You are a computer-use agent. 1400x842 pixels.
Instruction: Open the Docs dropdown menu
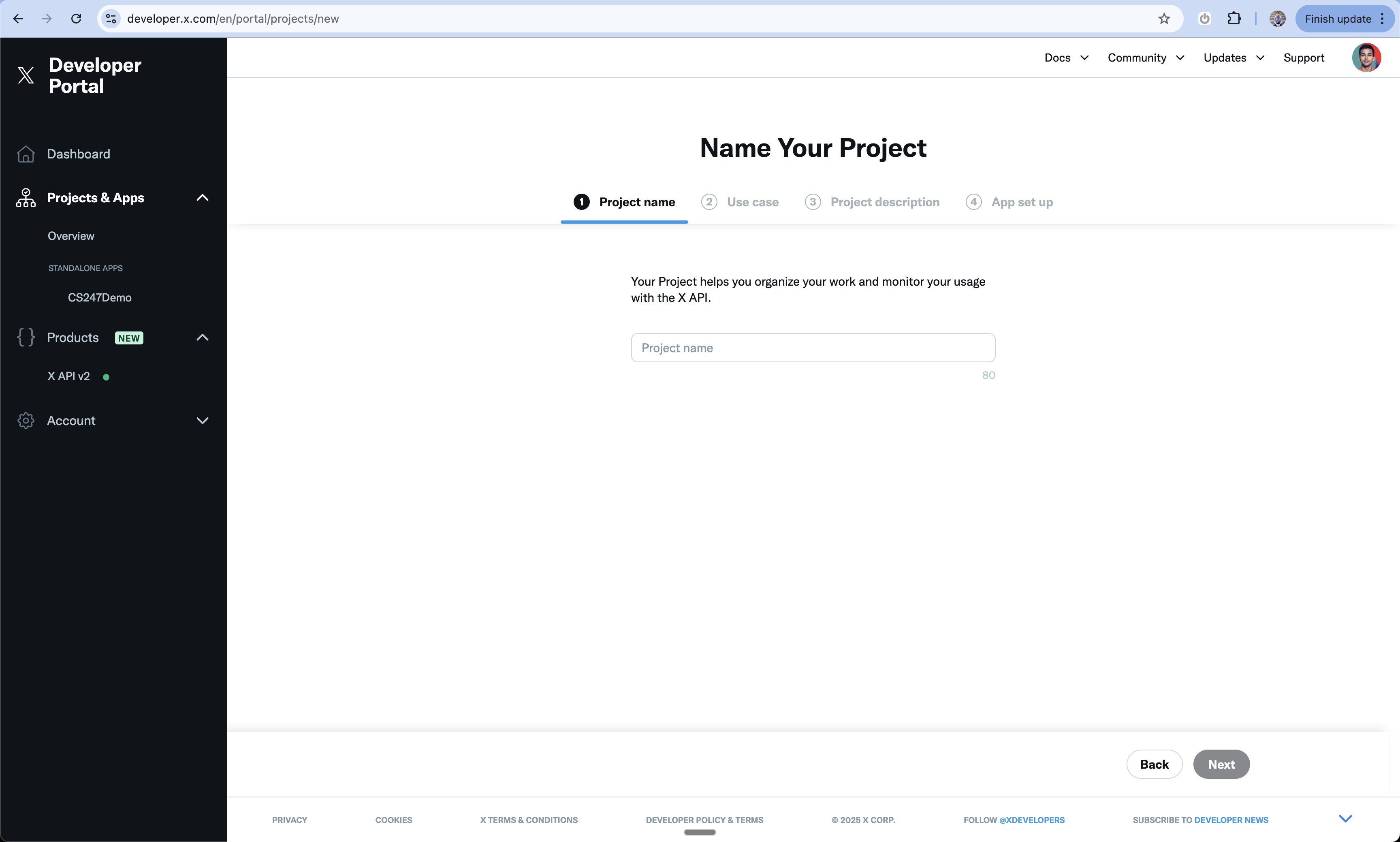tap(1066, 58)
